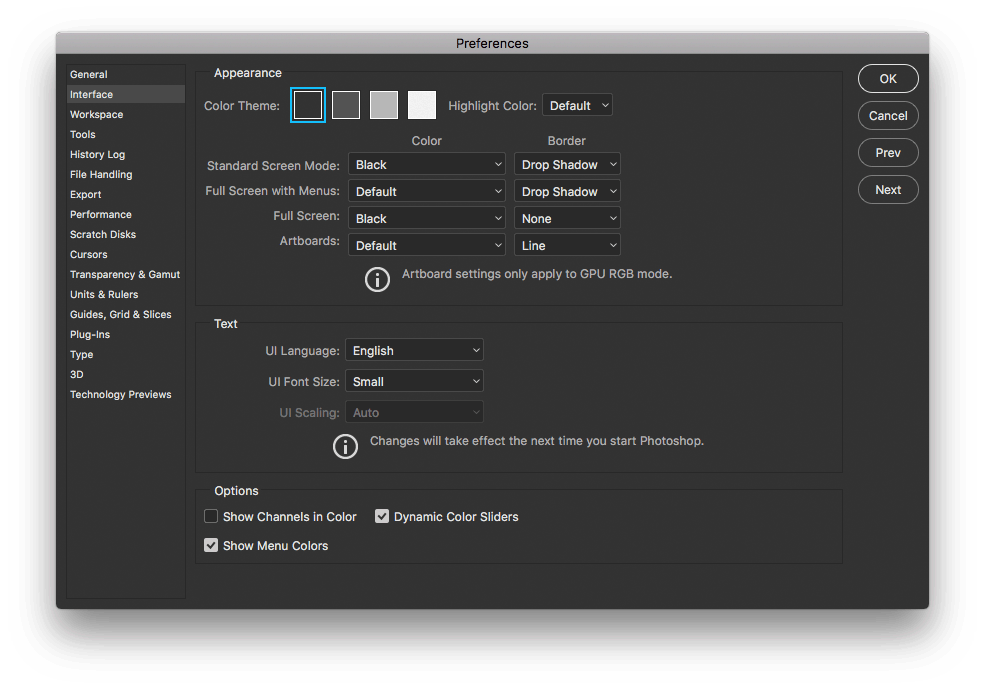Viewport: 985px width, 689px height.
Task: Click the Preferences title bar
Action: (492, 43)
